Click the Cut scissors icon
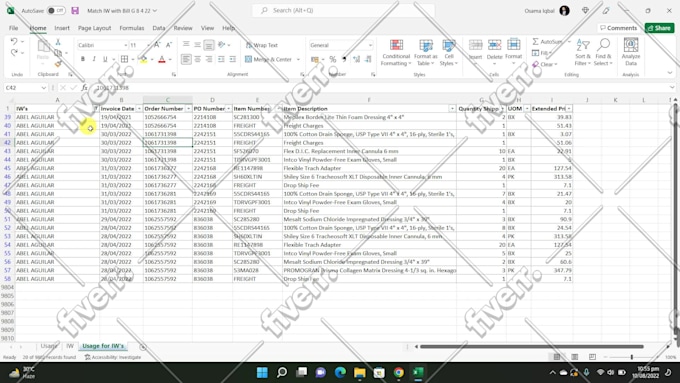Image resolution: width=680 pixels, height=383 pixels. pos(58,42)
